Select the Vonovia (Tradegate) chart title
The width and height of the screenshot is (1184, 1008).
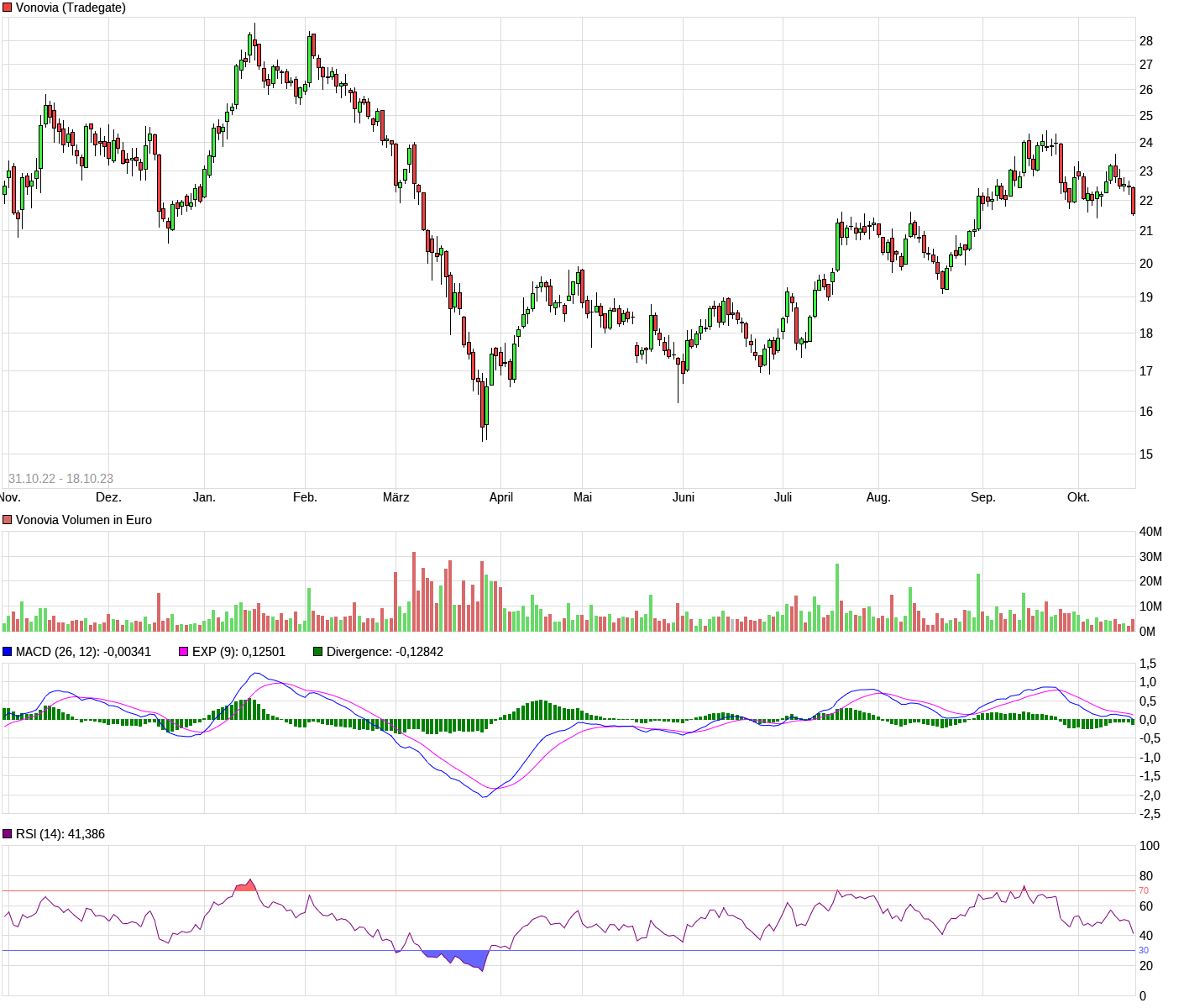coord(71,8)
